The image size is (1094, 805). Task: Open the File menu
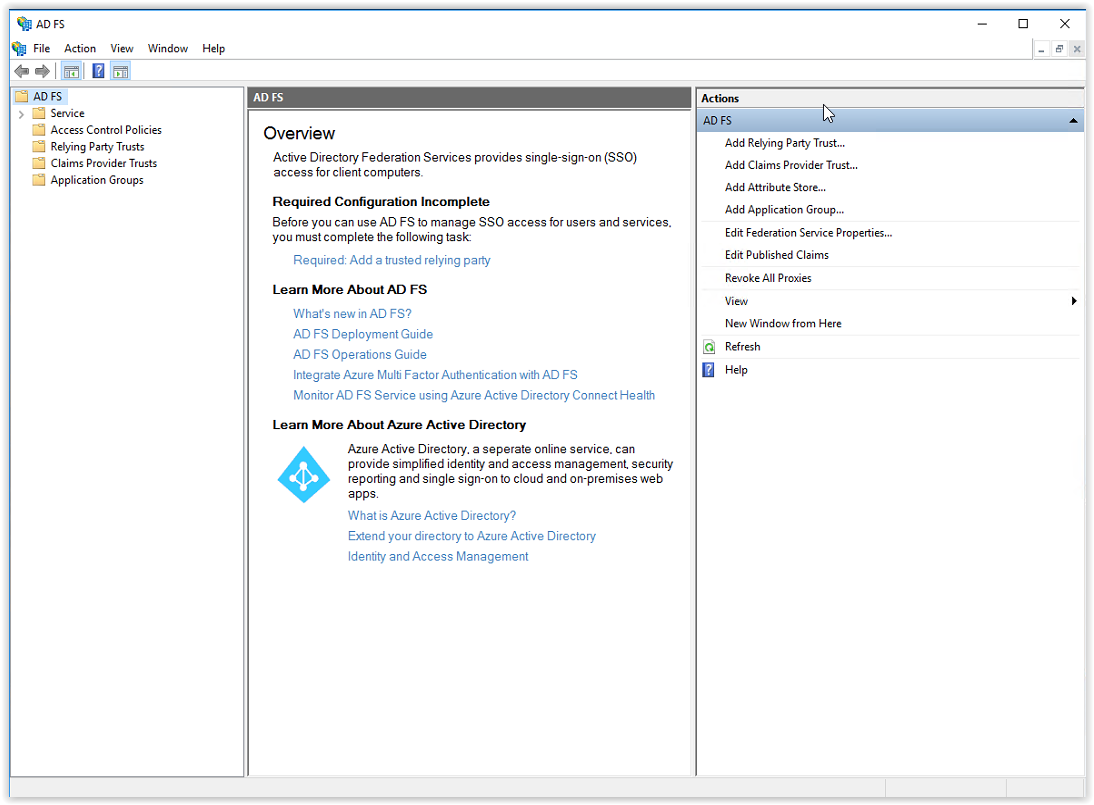click(42, 49)
